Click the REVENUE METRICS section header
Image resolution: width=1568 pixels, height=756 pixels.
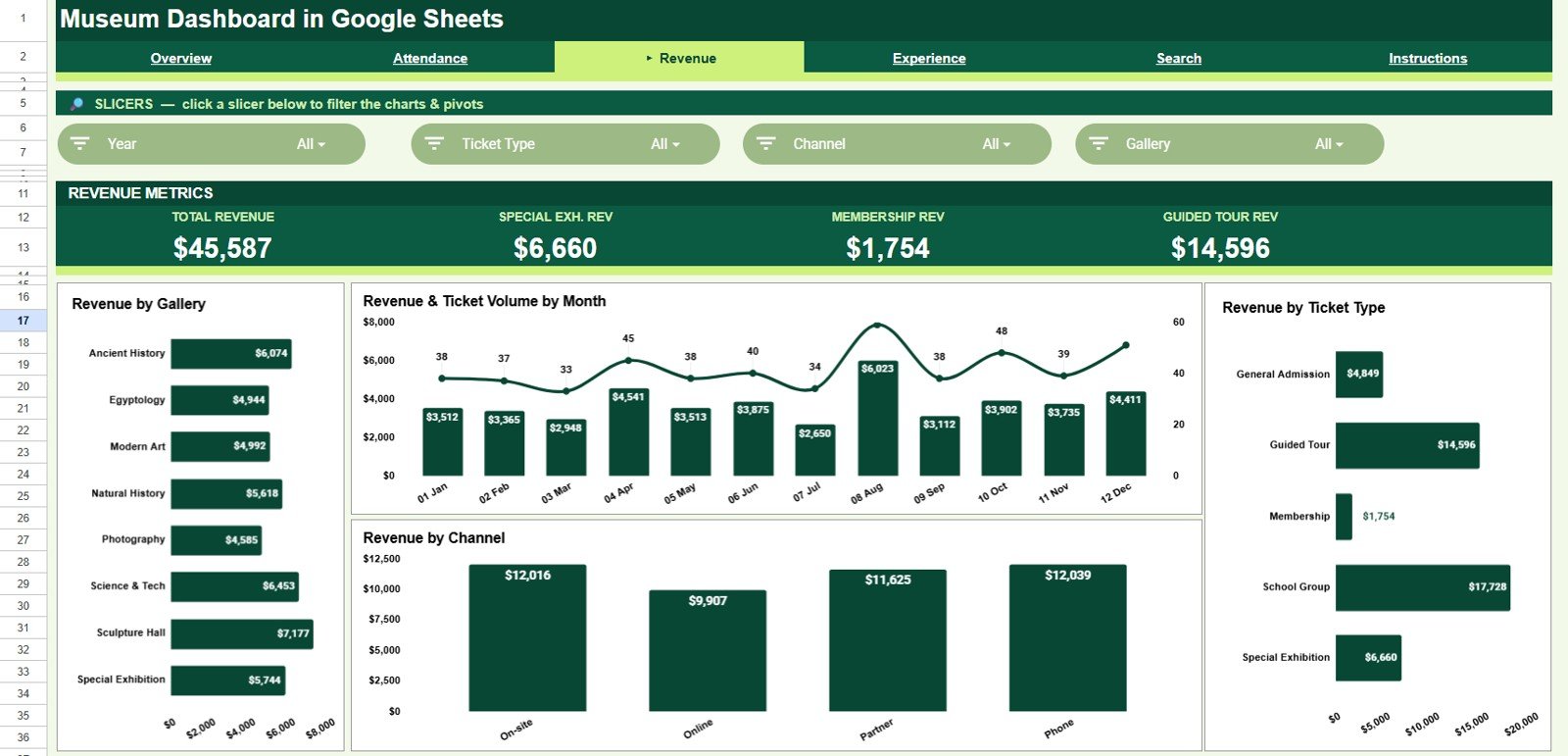pyautogui.click(x=140, y=193)
